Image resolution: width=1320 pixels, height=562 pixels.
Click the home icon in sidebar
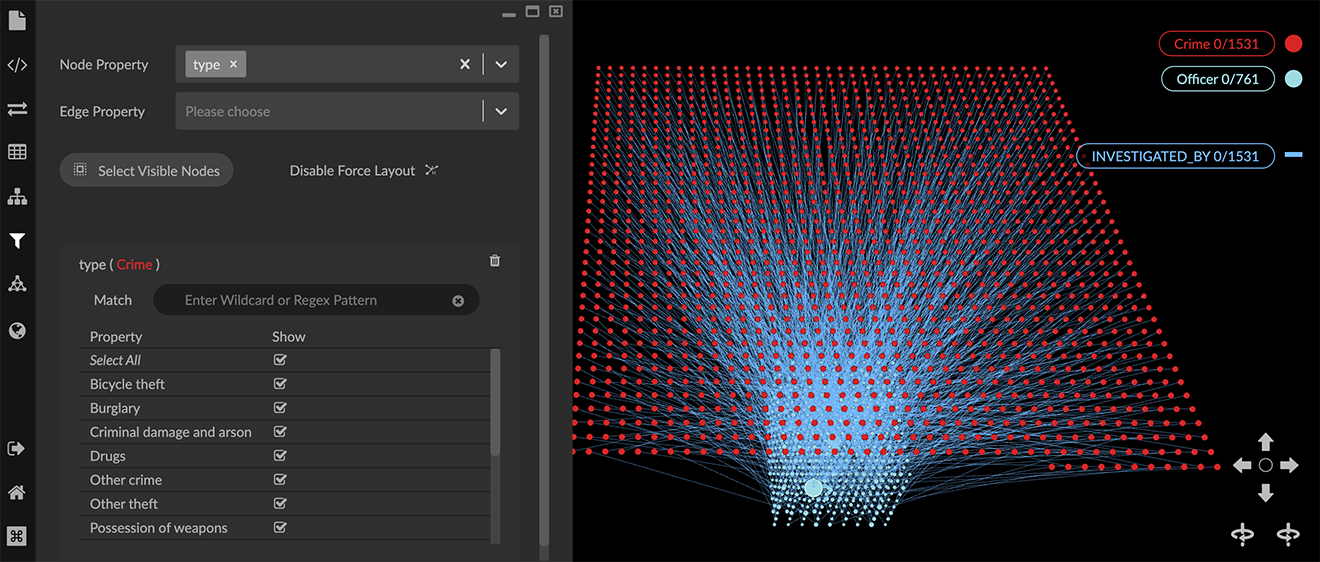click(17, 492)
